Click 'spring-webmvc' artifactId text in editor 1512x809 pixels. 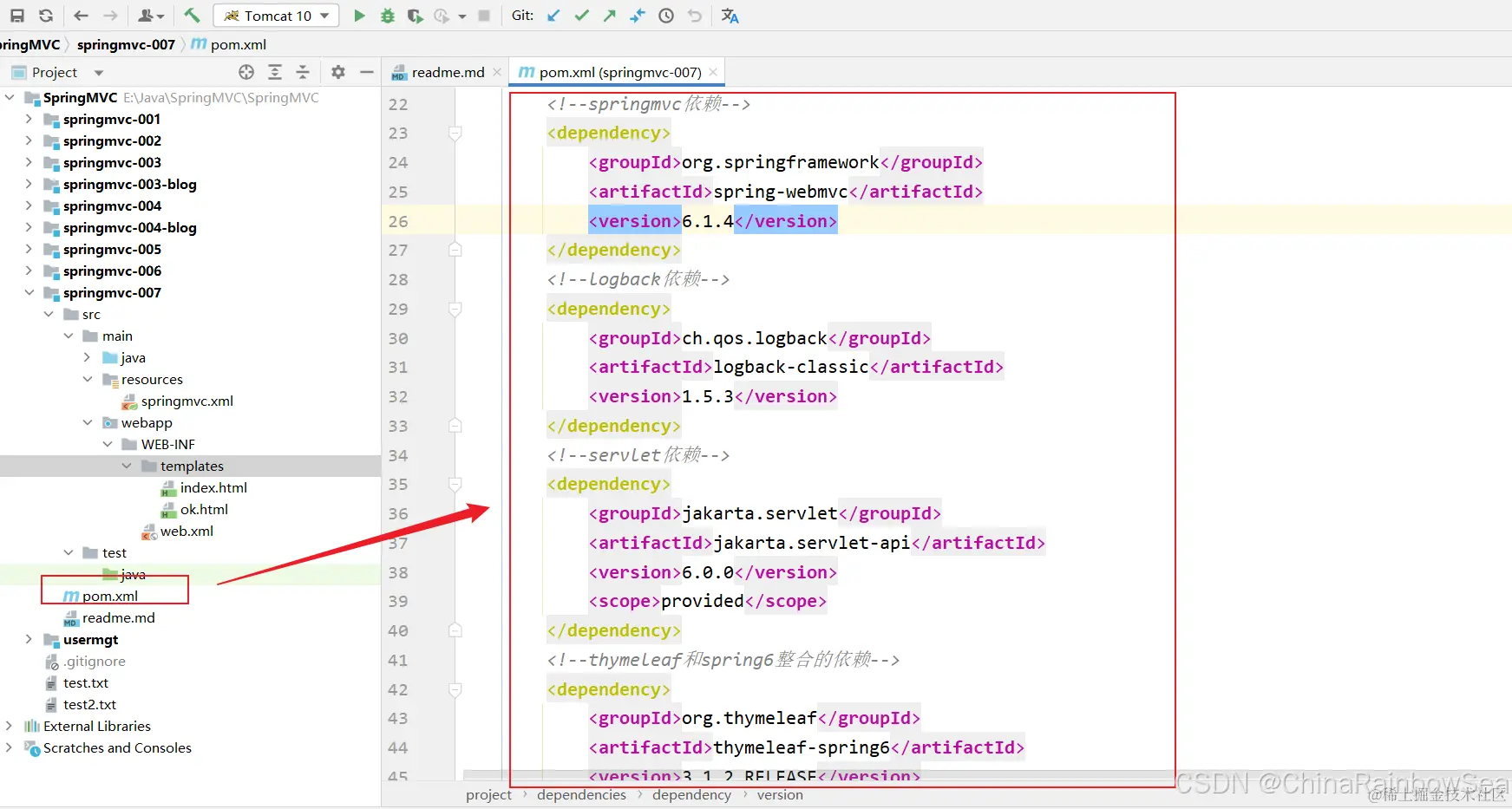(x=781, y=192)
